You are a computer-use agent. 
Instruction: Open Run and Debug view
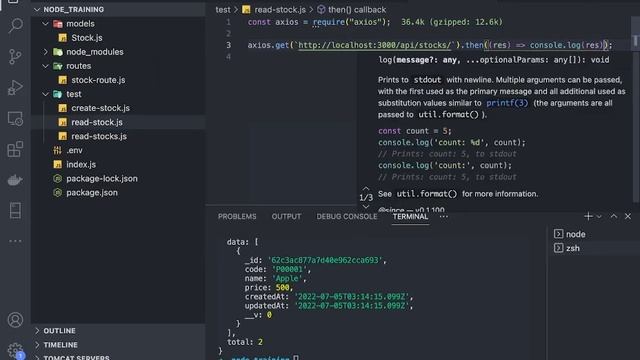(x=15, y=87)
